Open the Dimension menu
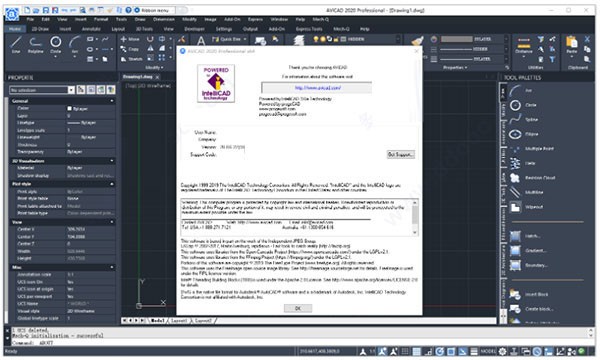600x360 pixels. tap(164, 19)
